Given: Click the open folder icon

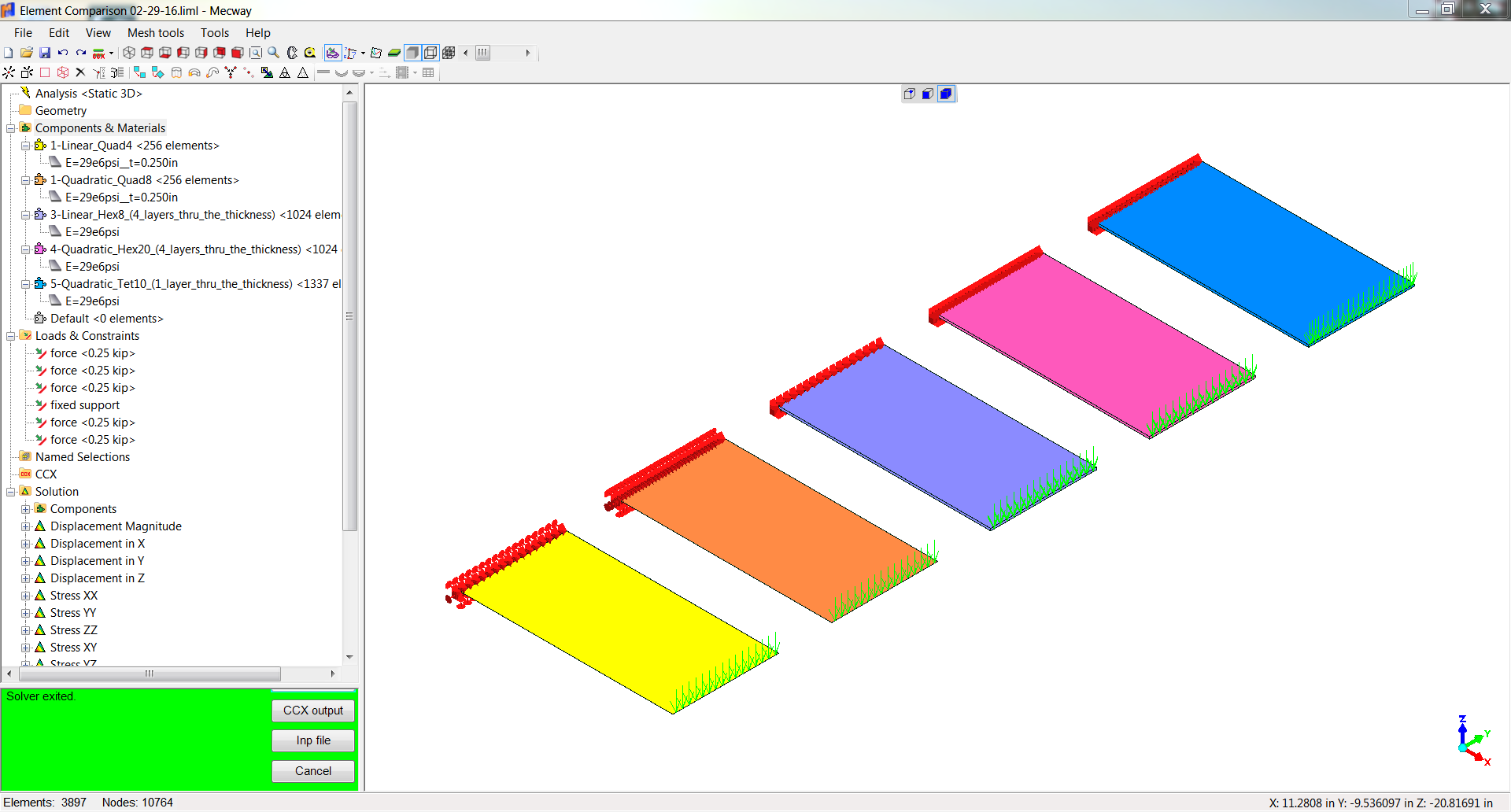Looking at the screenshot, I should [27, 53].
